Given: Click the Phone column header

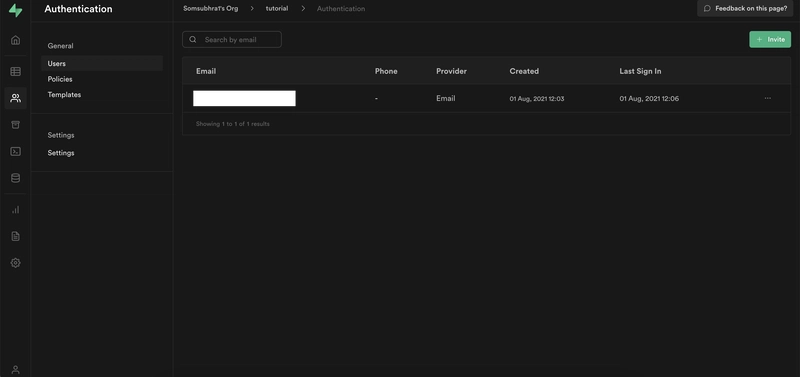Looking at the screenshot, I should (386, 71).
